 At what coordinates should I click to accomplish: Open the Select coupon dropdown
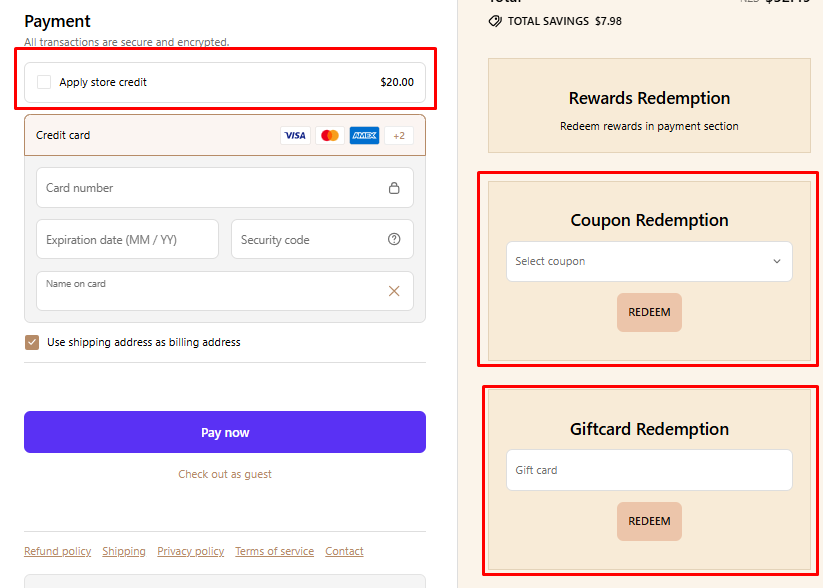click(649, 262)
